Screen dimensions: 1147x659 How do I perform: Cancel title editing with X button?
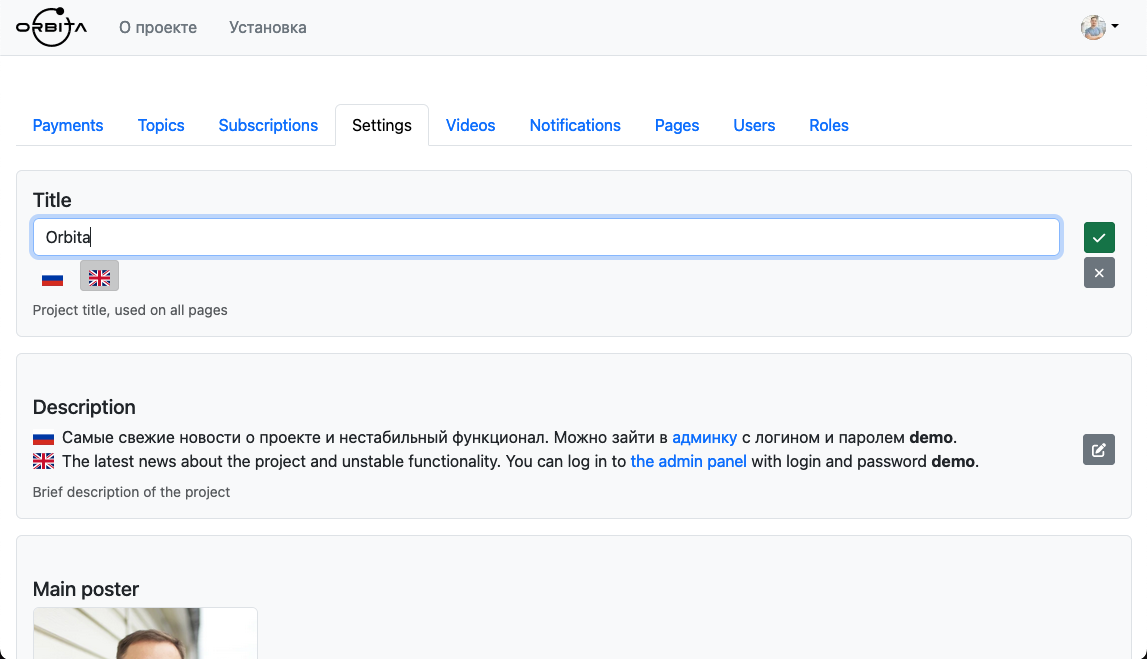tap(1099, 273)
